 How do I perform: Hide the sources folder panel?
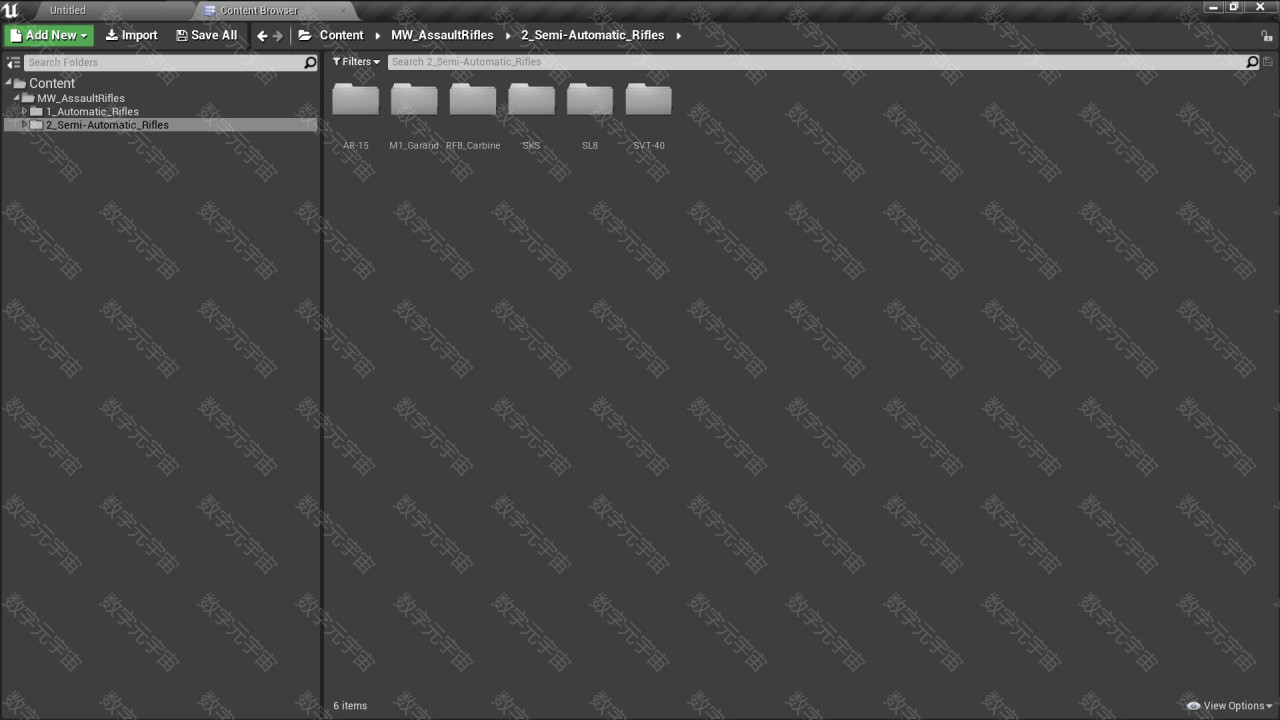pos(13,62)
